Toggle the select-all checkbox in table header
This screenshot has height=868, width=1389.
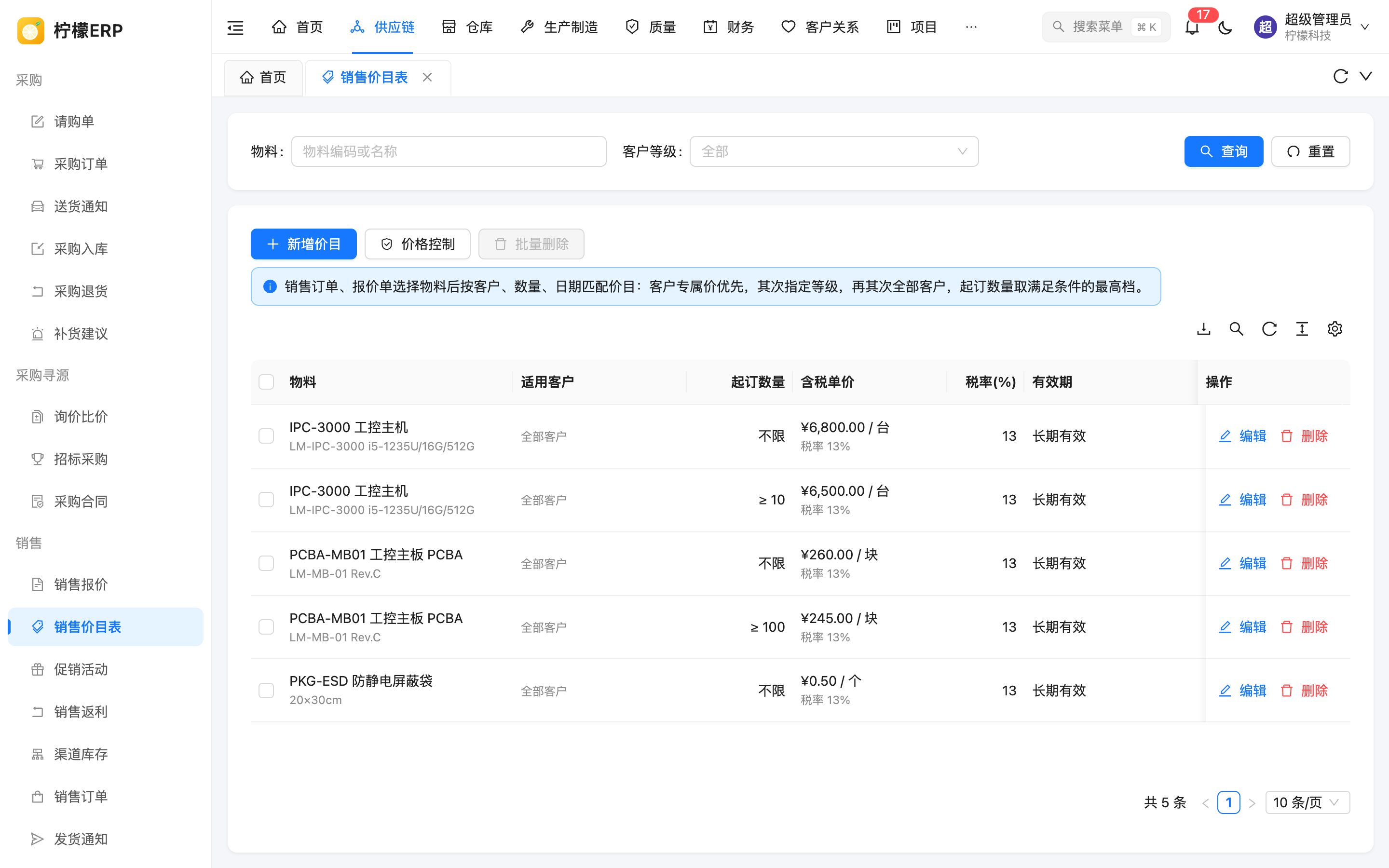coord(266,382)
